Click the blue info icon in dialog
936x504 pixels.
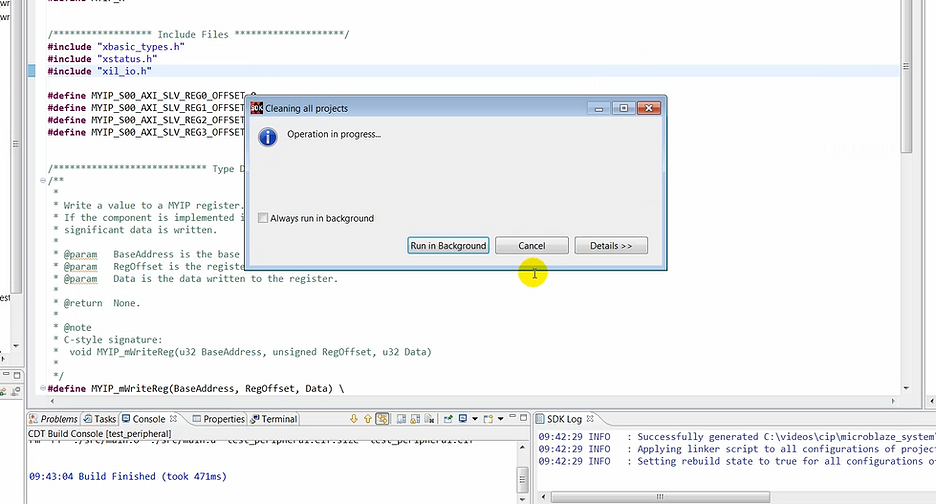click(267, 137)
